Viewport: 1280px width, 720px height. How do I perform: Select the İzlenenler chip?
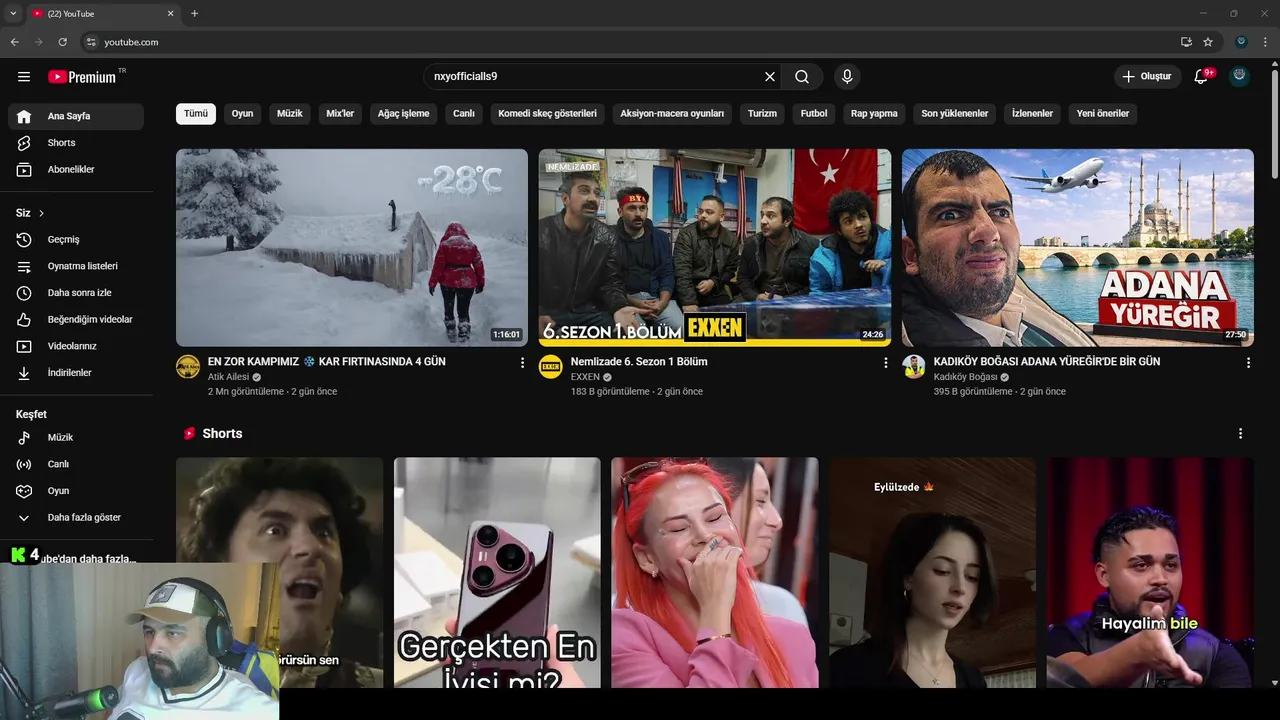[x=1032, y=114]
